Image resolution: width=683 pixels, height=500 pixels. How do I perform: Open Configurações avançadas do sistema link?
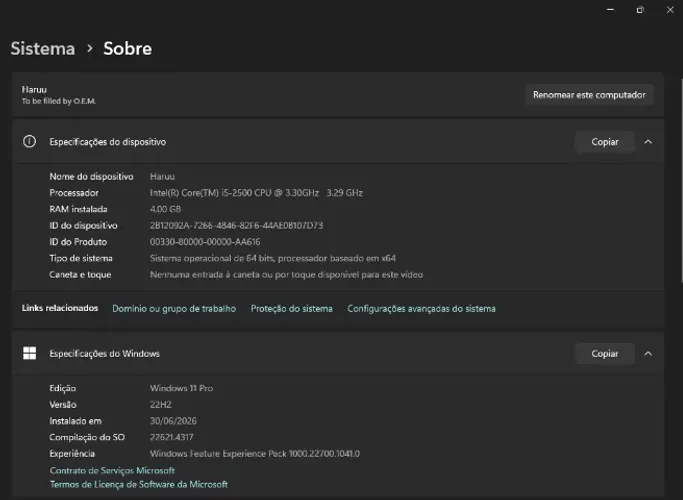coord(421,308)
